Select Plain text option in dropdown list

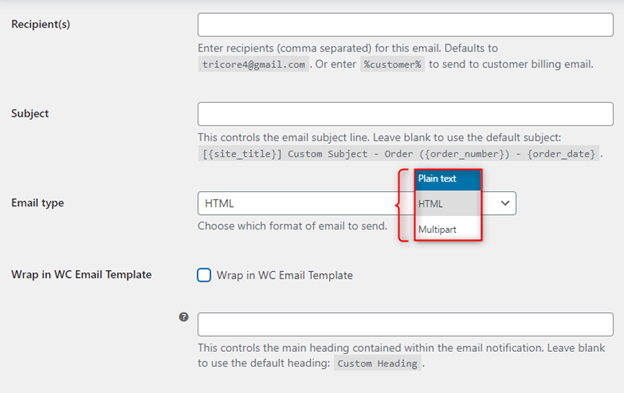(448, 179)
